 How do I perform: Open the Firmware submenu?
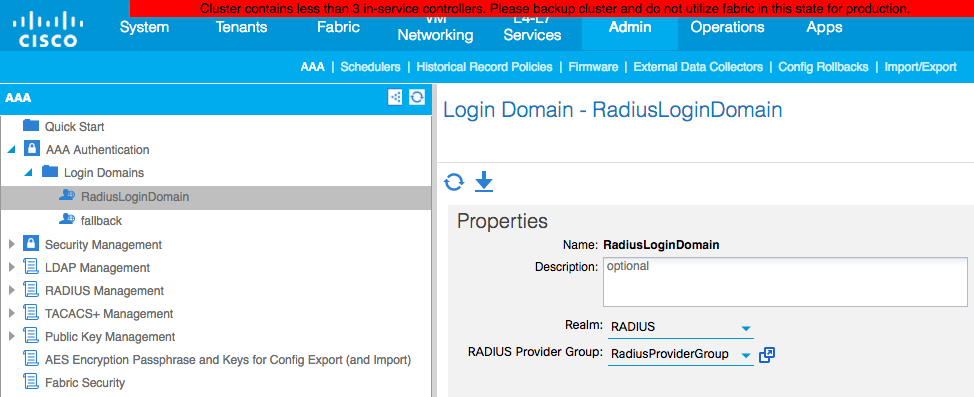coord(593,66)
